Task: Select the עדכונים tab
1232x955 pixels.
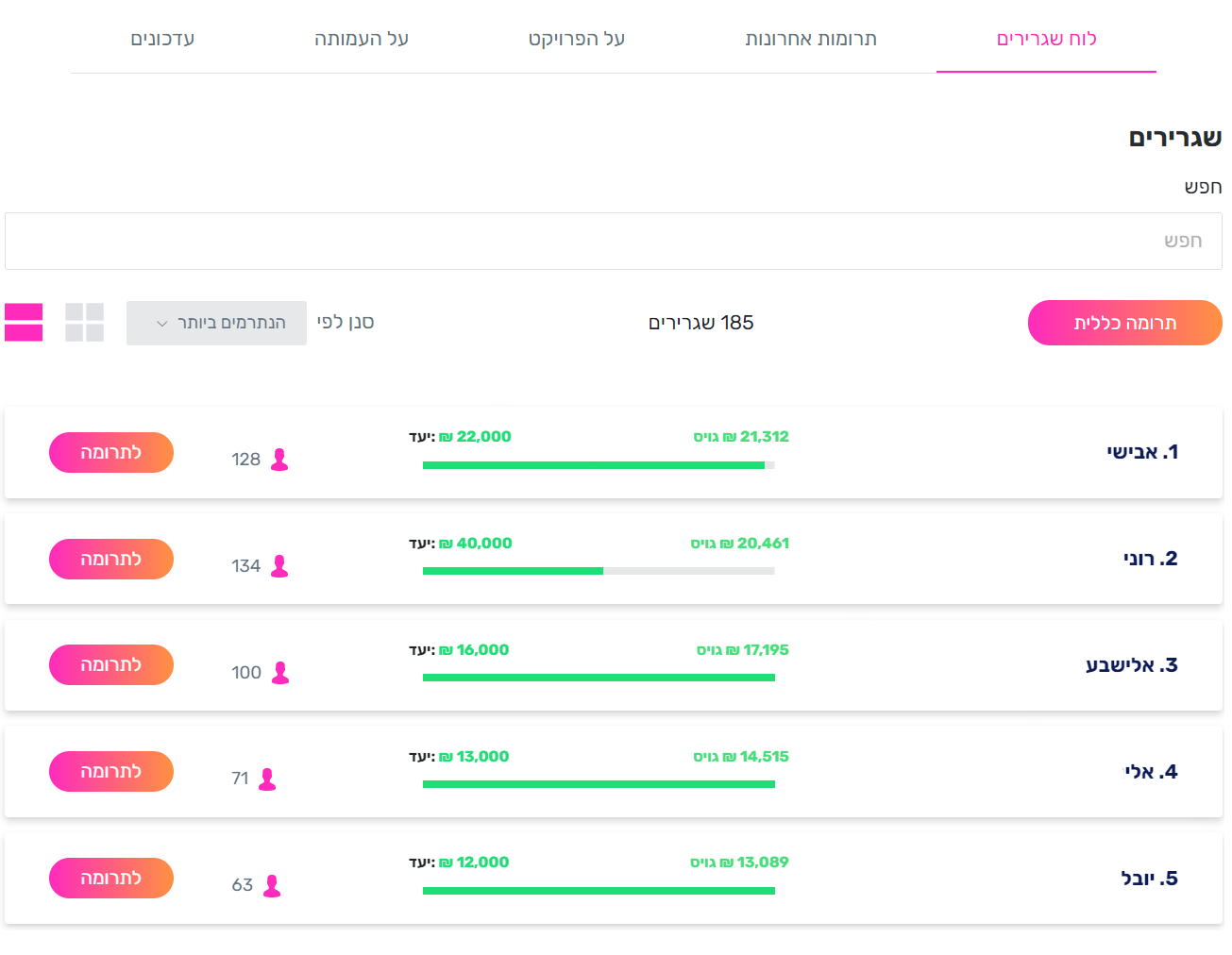Action: pos(162,39)
